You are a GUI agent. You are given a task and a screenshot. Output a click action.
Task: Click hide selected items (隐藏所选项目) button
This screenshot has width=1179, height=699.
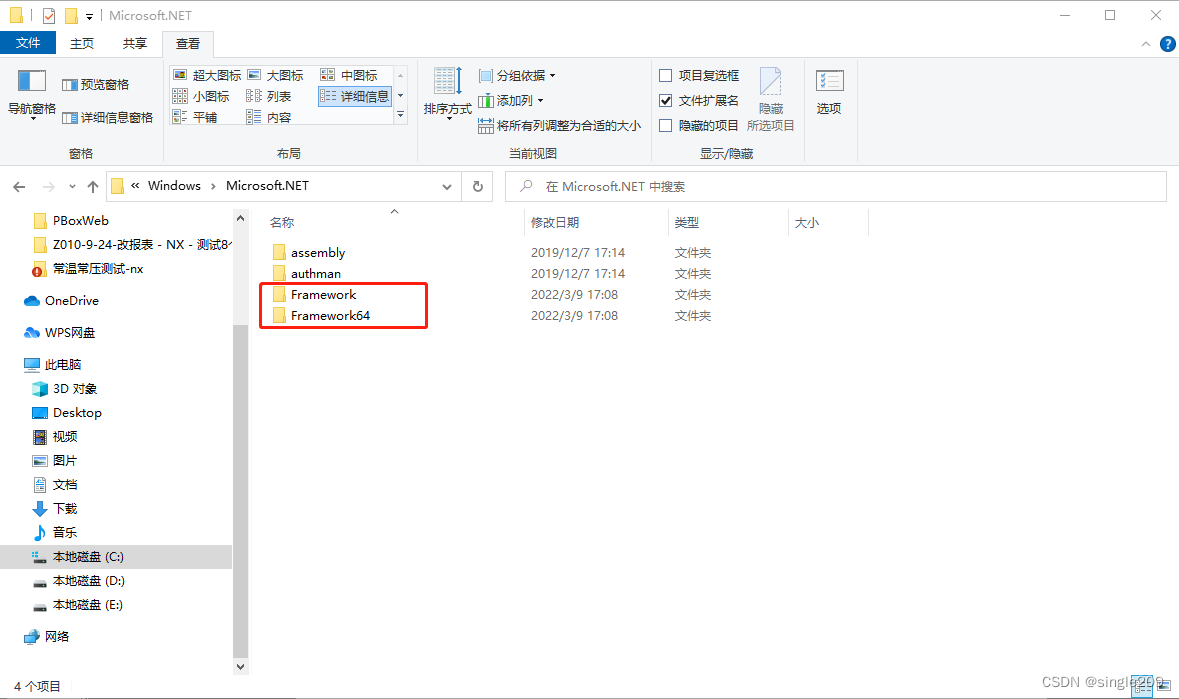coord(771,99)
